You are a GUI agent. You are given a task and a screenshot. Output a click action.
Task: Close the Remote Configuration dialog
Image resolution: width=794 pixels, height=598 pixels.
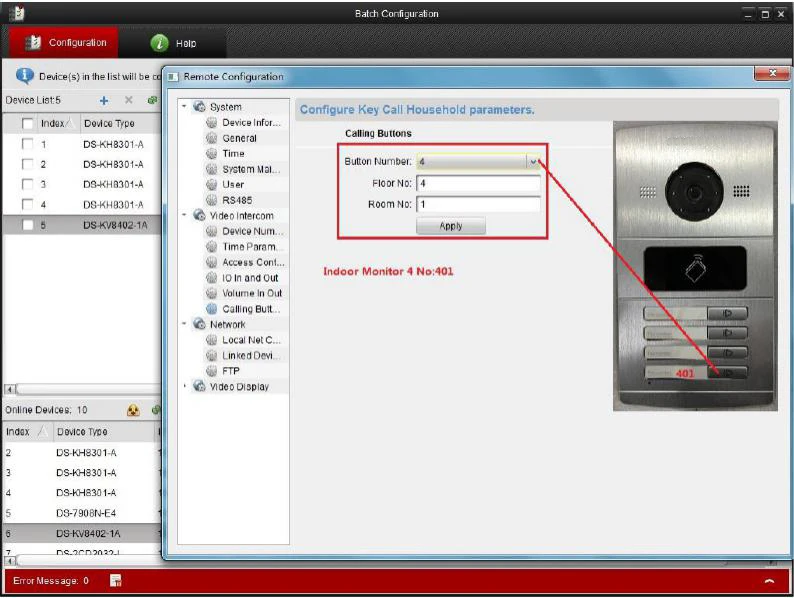(x=772, y=73)
